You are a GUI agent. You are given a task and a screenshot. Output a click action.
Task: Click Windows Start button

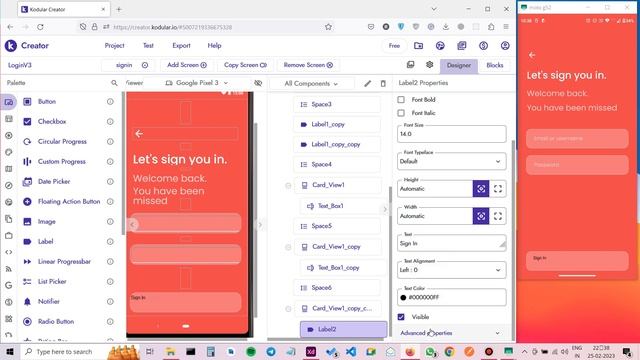click(10, 352)
